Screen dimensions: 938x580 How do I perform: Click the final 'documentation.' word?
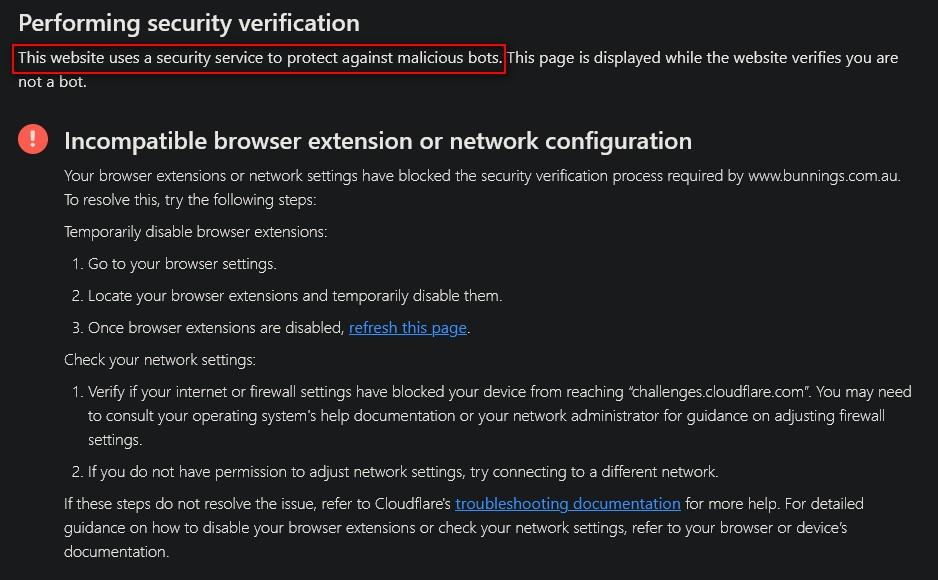116,551
